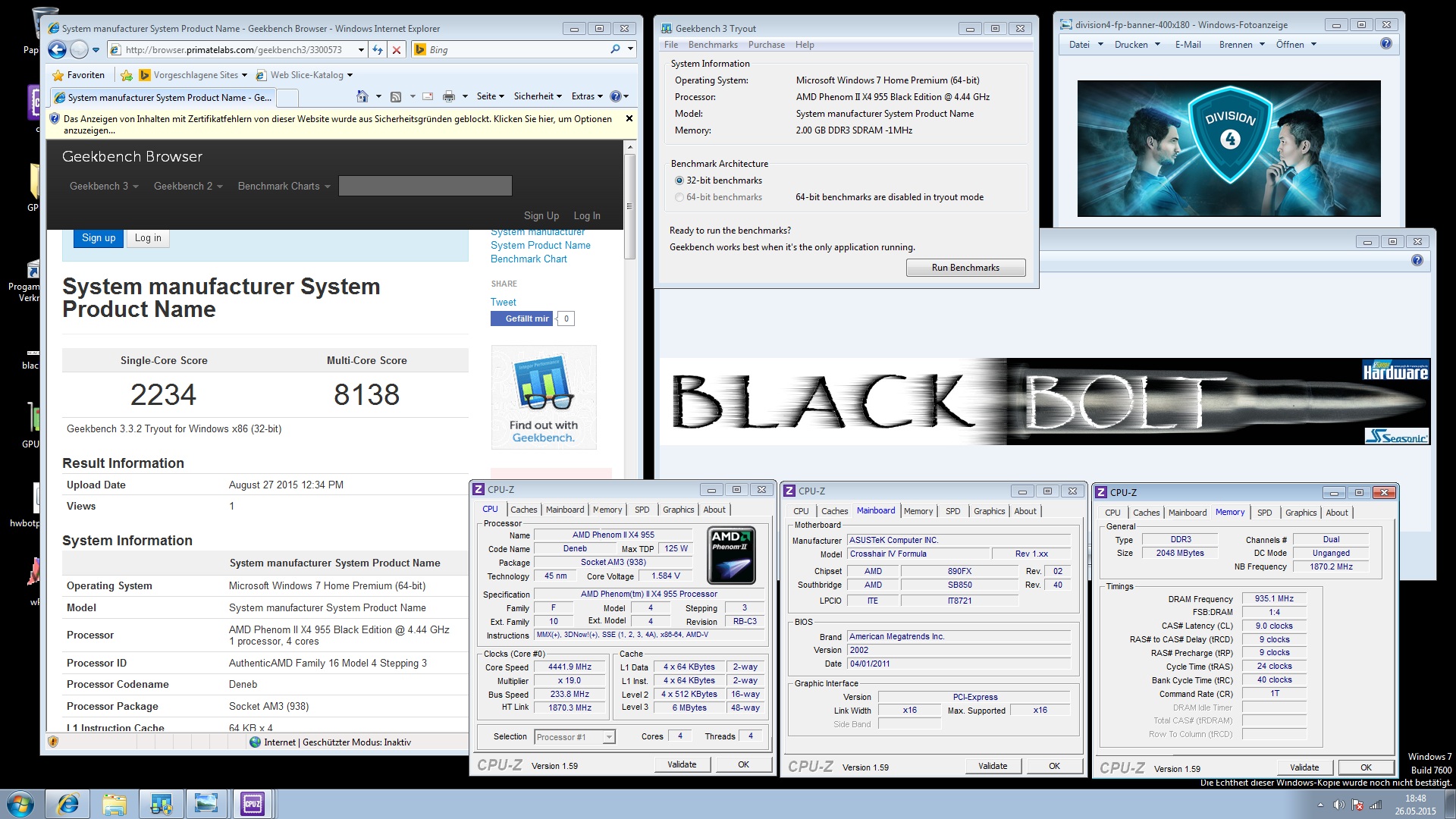Screen dimensions: 1456x819
Task: Show hidden tray icons arrow
Action: point(1320,805)
